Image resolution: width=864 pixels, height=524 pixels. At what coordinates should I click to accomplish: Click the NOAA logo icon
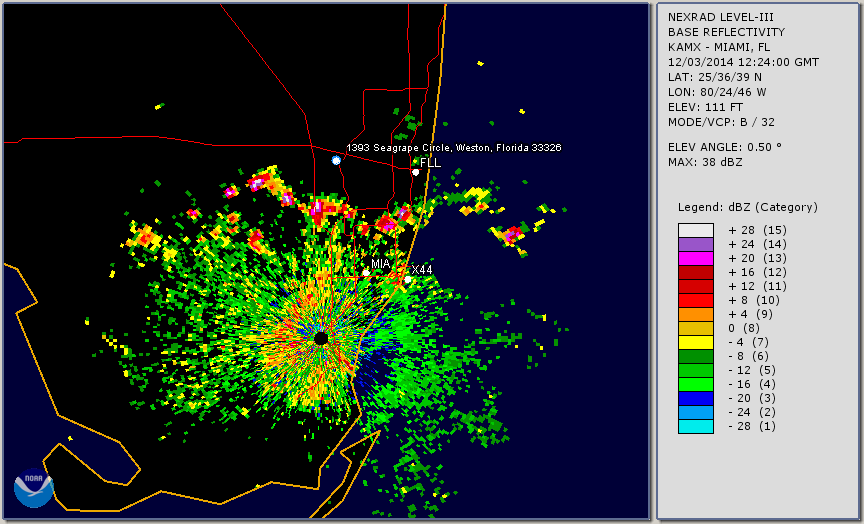pos(34,488)
